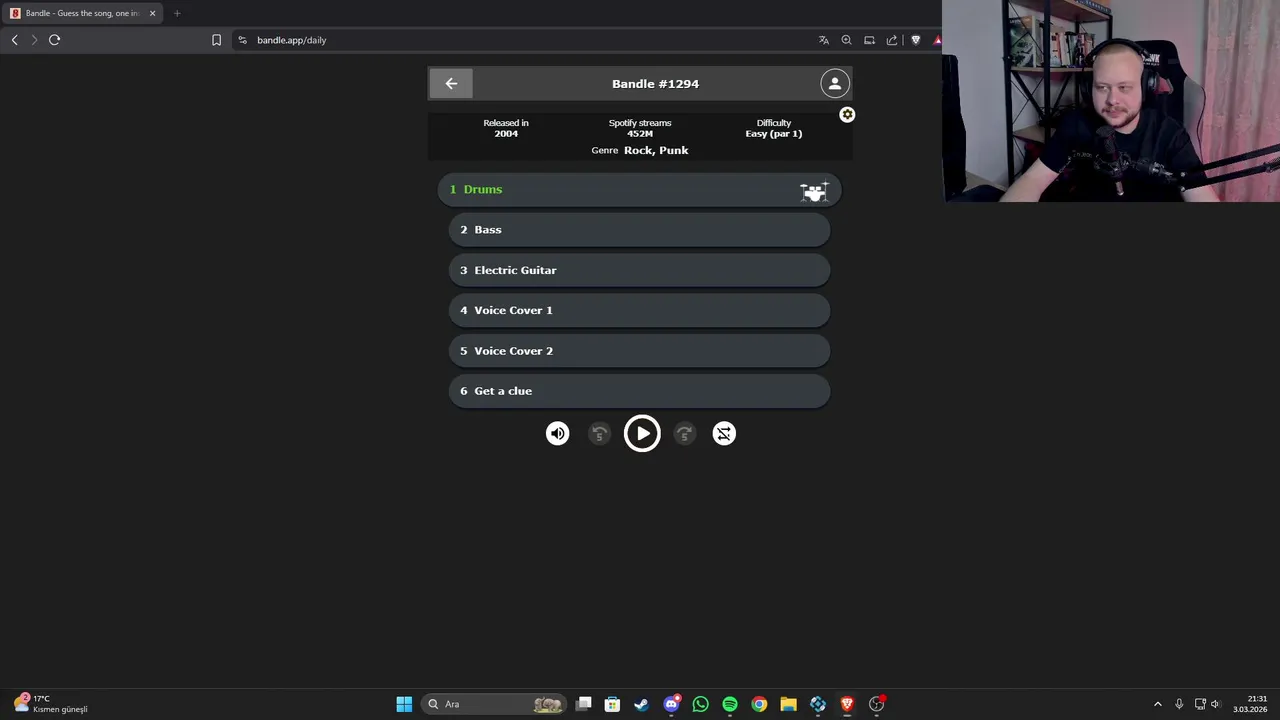The width and height of the screenshot is (1280, 720).
Task: Click browser forward navigation arrow
Action: (34, 40)
